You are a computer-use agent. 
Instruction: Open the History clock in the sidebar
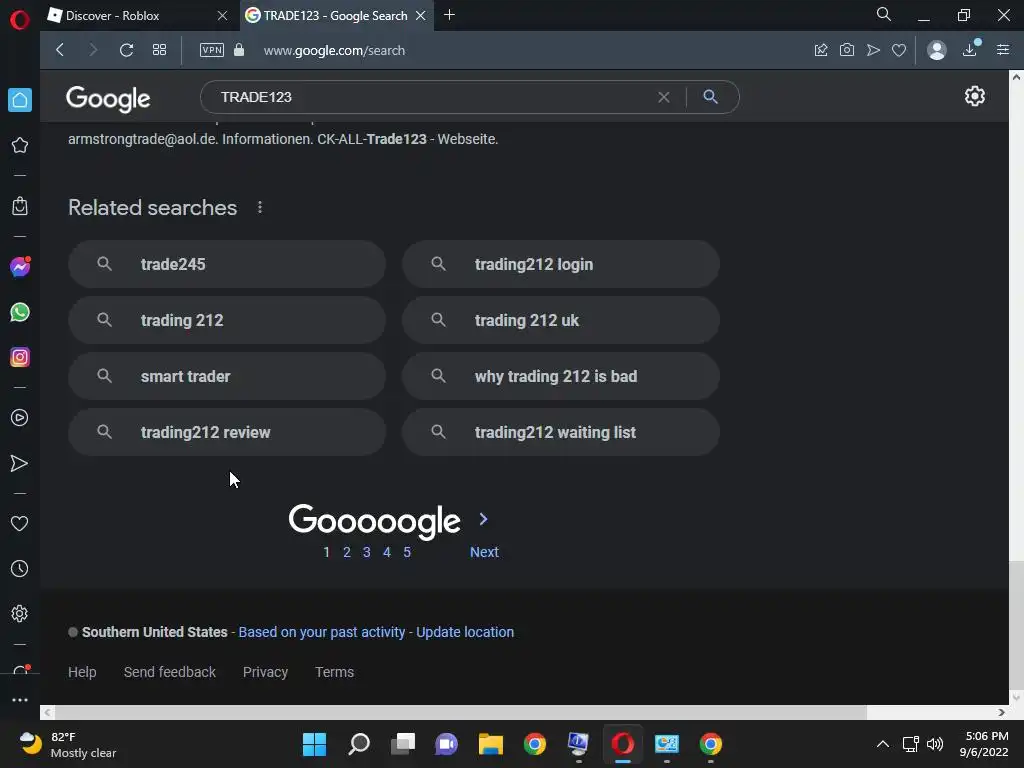(x=20, y=569)
